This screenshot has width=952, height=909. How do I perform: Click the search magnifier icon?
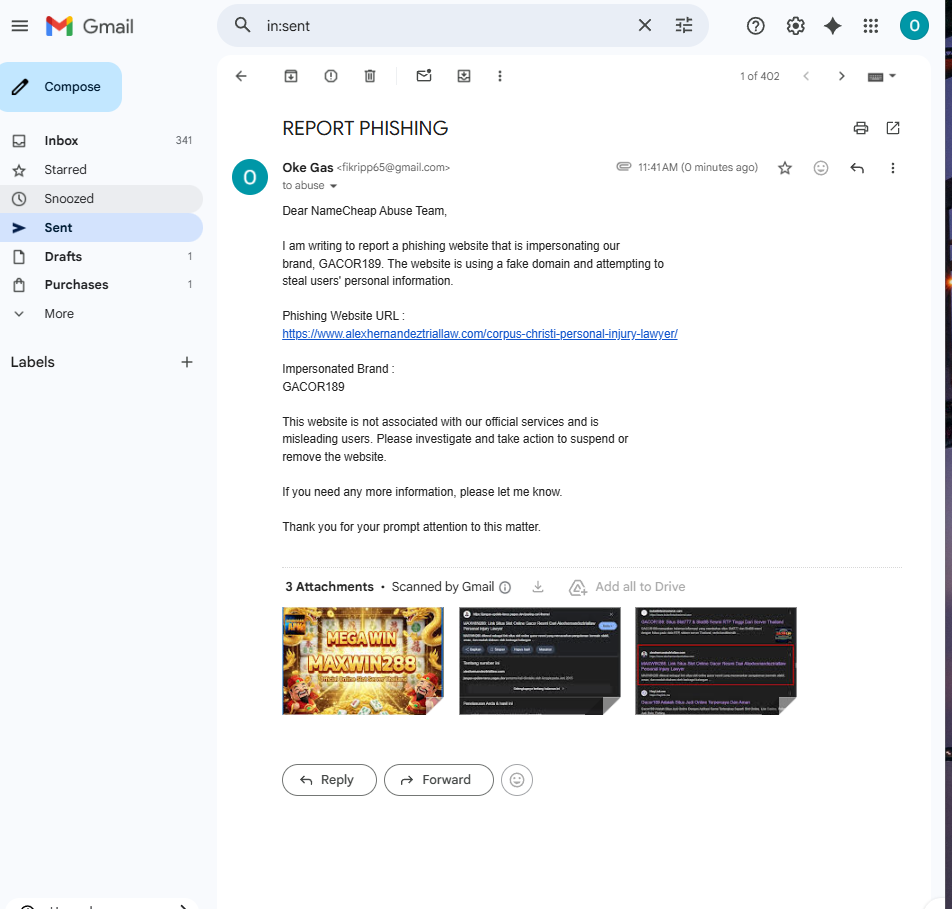click(x=243, y=26)
